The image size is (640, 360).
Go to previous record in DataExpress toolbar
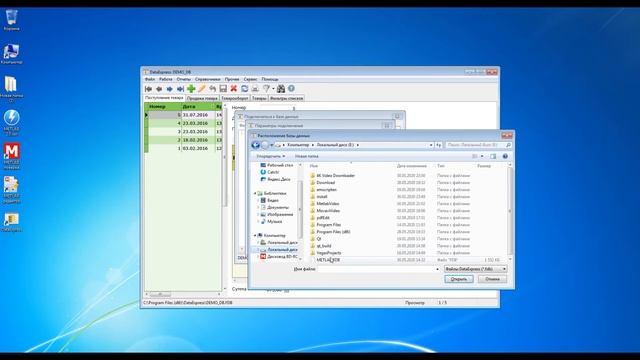tap(159, 89)
